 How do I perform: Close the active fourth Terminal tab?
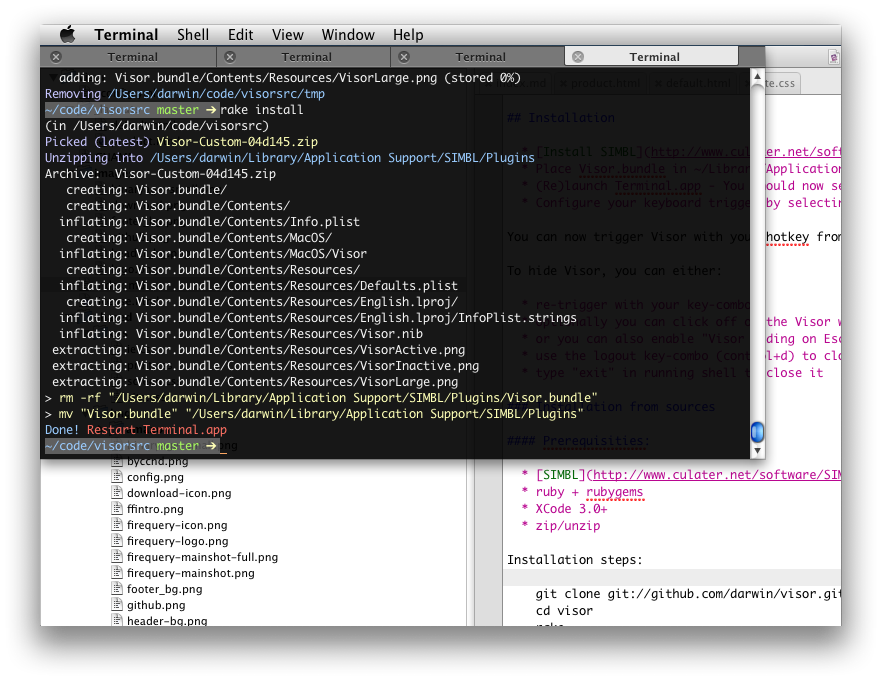(578, 57)
